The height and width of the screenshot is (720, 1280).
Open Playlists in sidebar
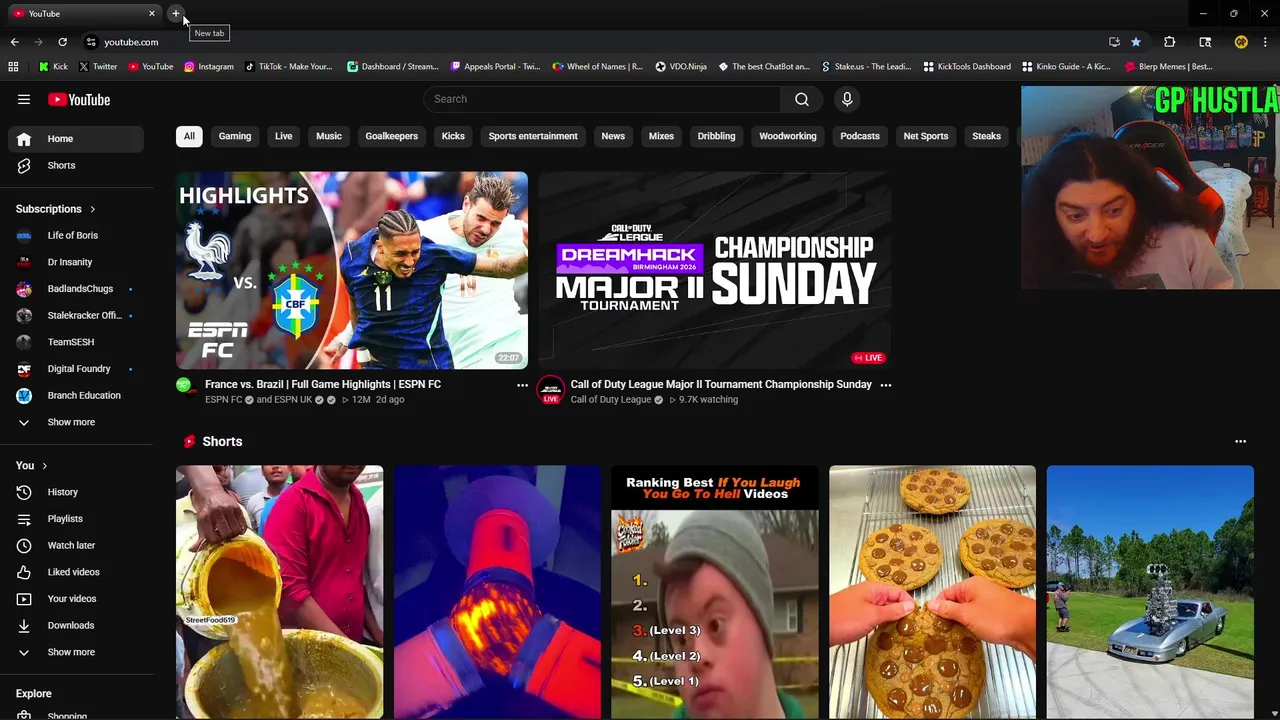pyautogui.click(x=76, y=519)
